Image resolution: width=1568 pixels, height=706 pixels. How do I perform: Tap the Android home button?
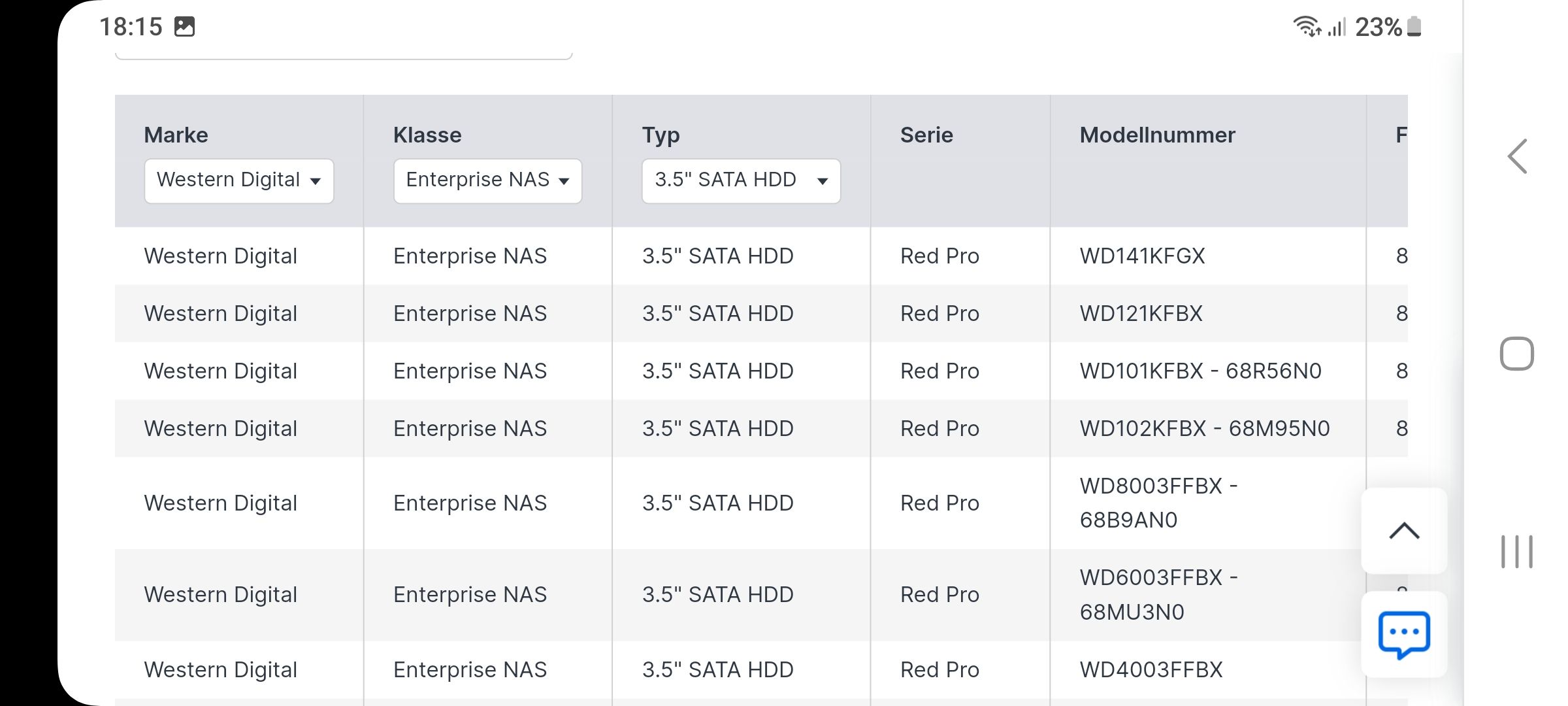[1516, 354]
